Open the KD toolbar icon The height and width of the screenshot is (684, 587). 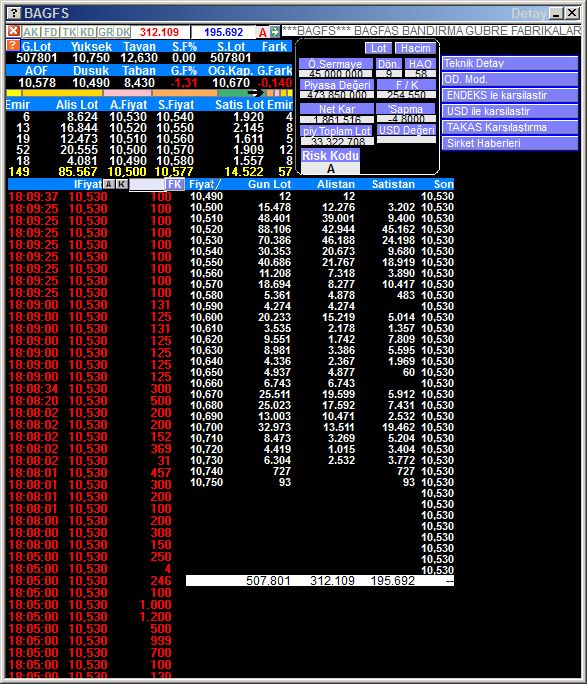click(x=87, y=32)
